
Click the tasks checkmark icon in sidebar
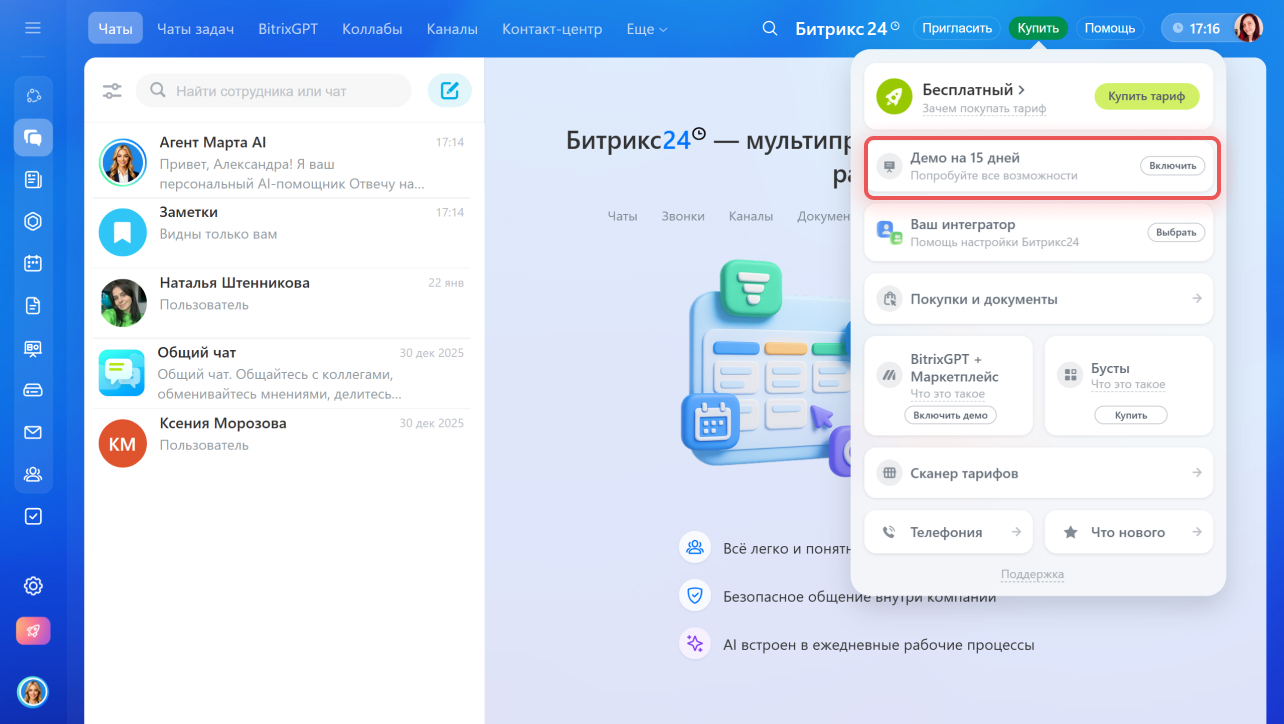(33, 516)
